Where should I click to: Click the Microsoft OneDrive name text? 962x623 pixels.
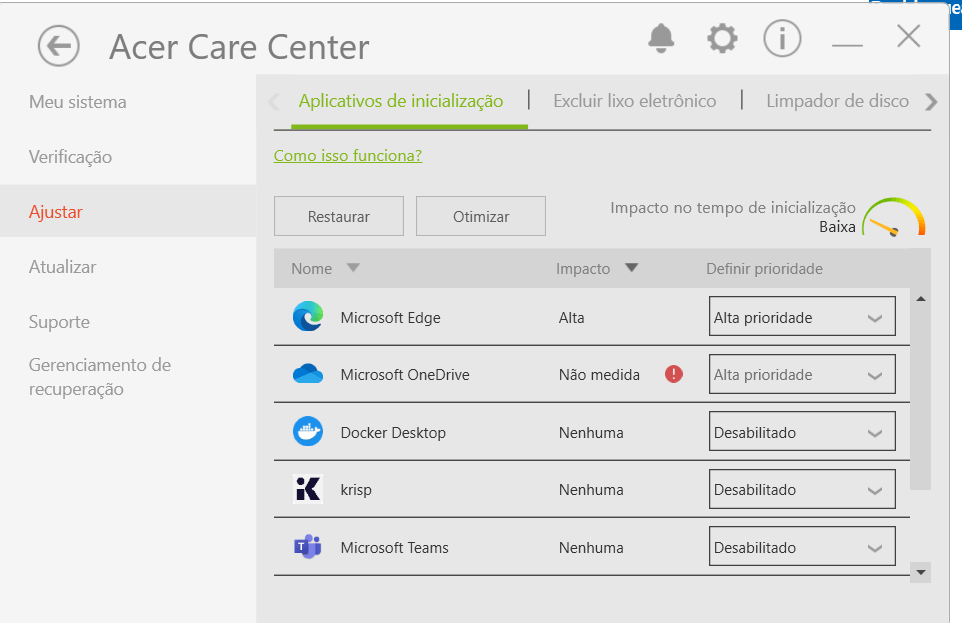pyautogui.click(x=405, y=374)
